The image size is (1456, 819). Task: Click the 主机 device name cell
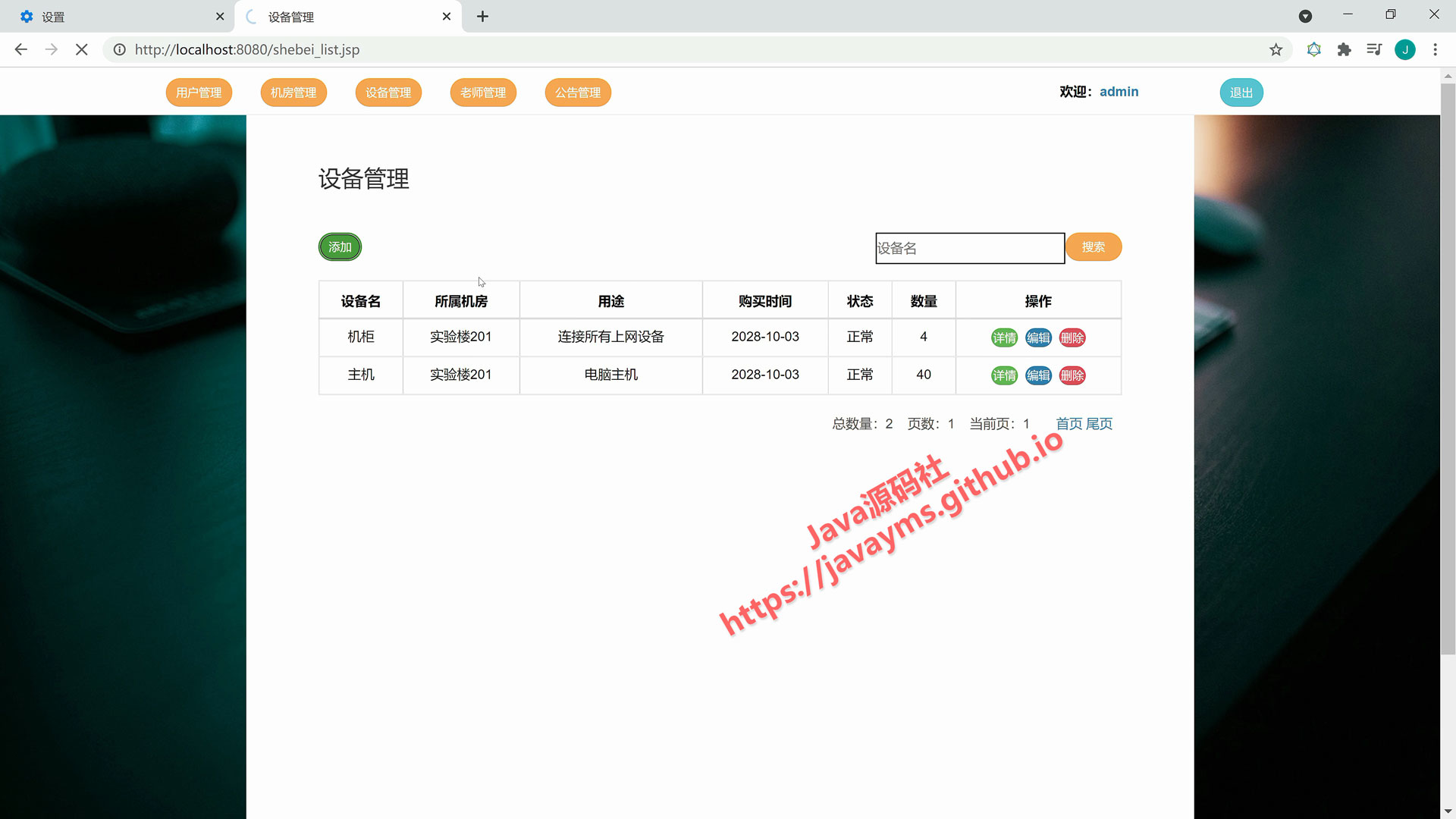(x=361, y=375)
